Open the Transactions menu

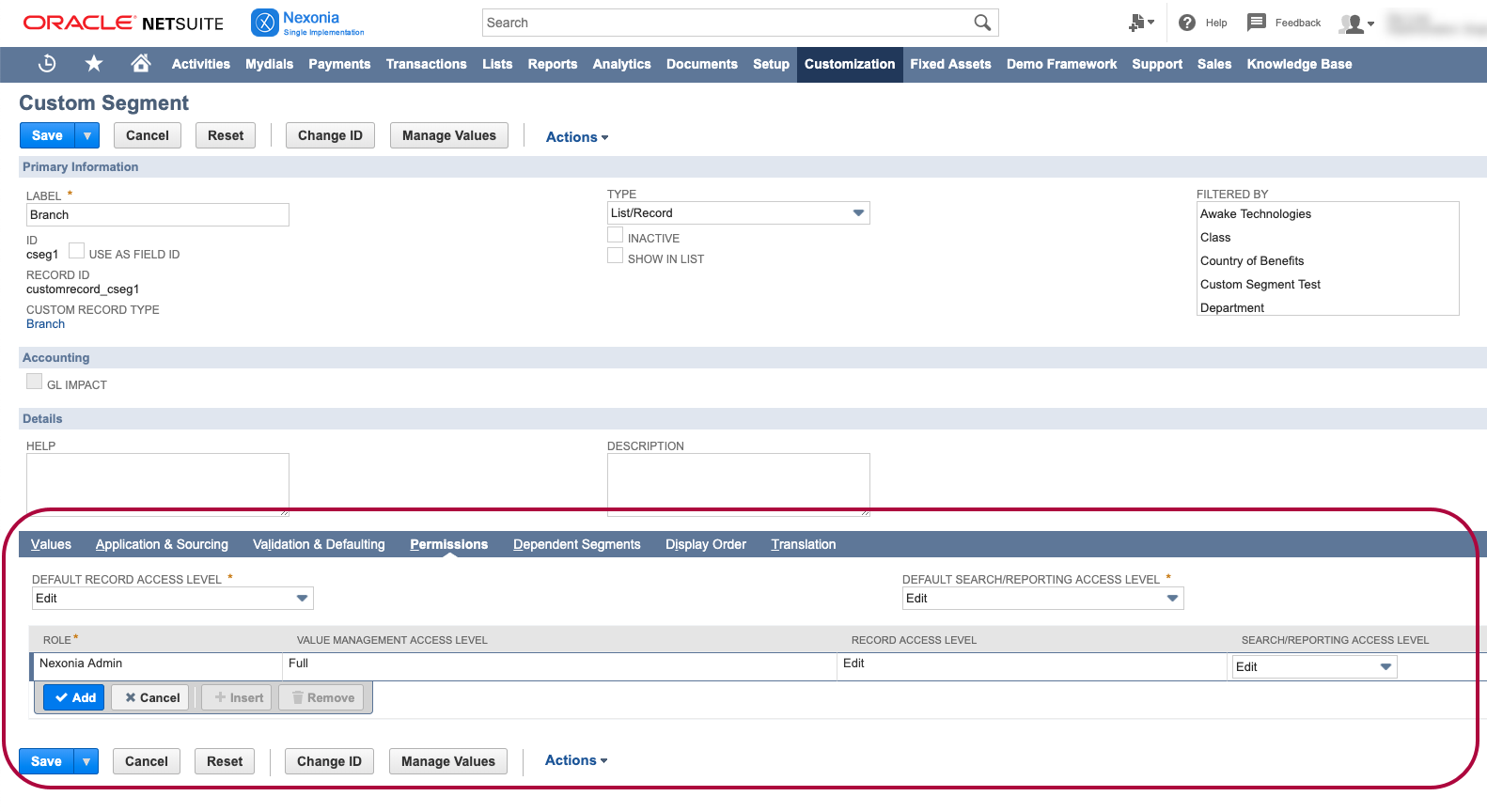pos(426,64)
